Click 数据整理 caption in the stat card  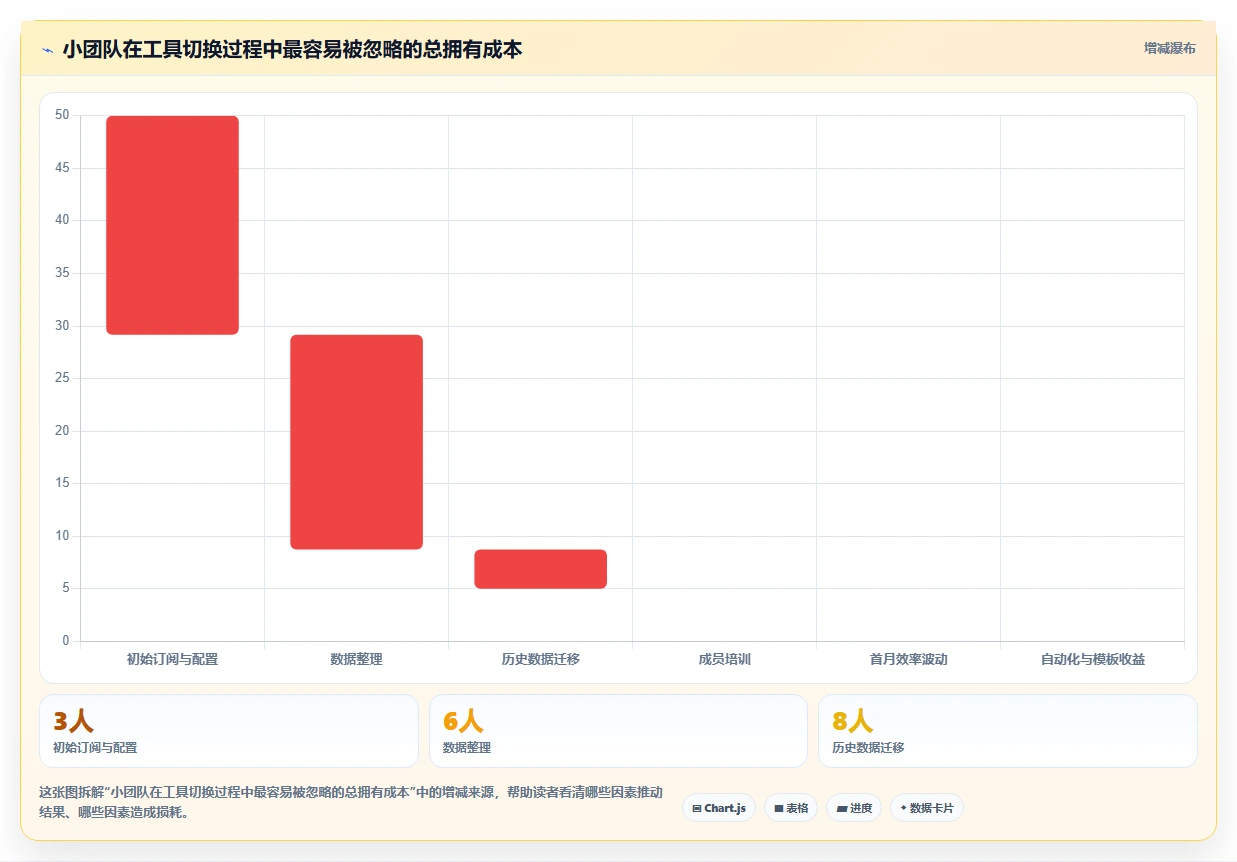(x=467, y=748)
